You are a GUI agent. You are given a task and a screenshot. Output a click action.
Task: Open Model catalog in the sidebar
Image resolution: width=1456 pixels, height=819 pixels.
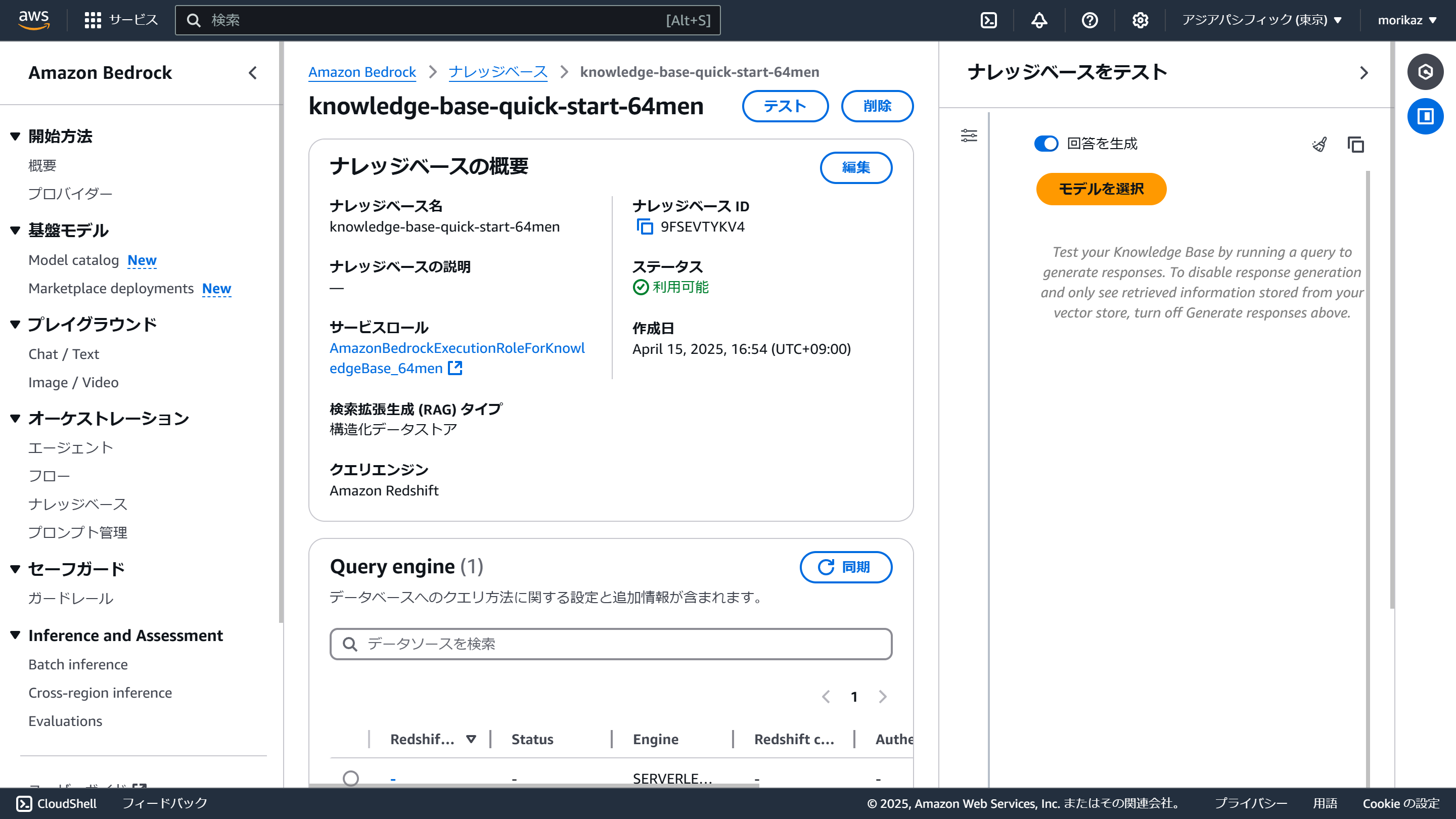[73, 260]
